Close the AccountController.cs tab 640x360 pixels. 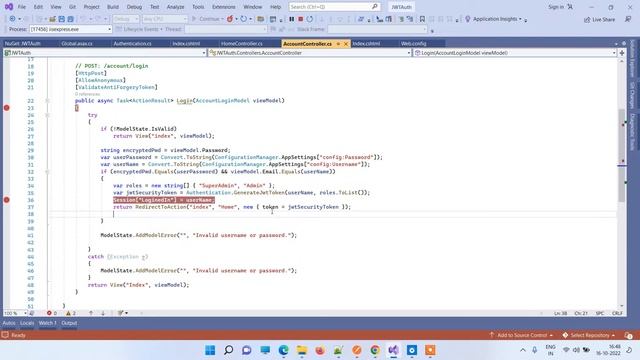346,44
